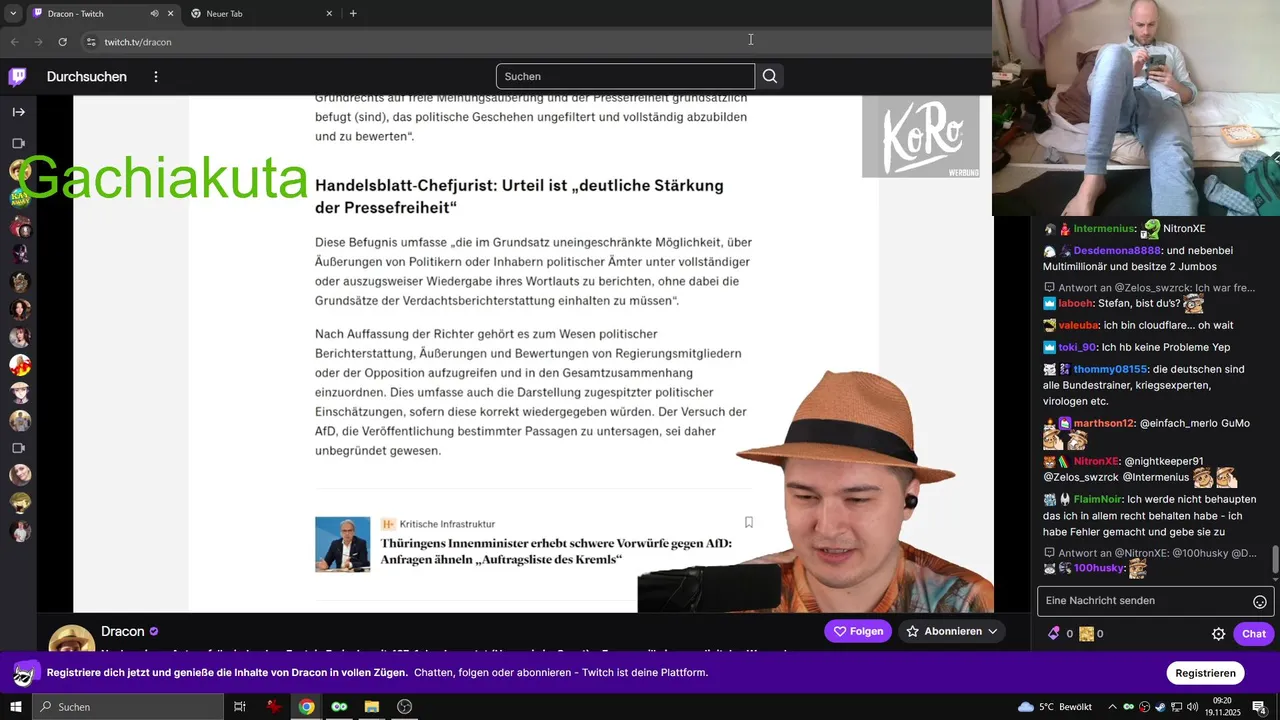The height and width of the screenshot is (720, 1280).
Task: Open the round icon right of File Explorer
Action: point(405,707)
